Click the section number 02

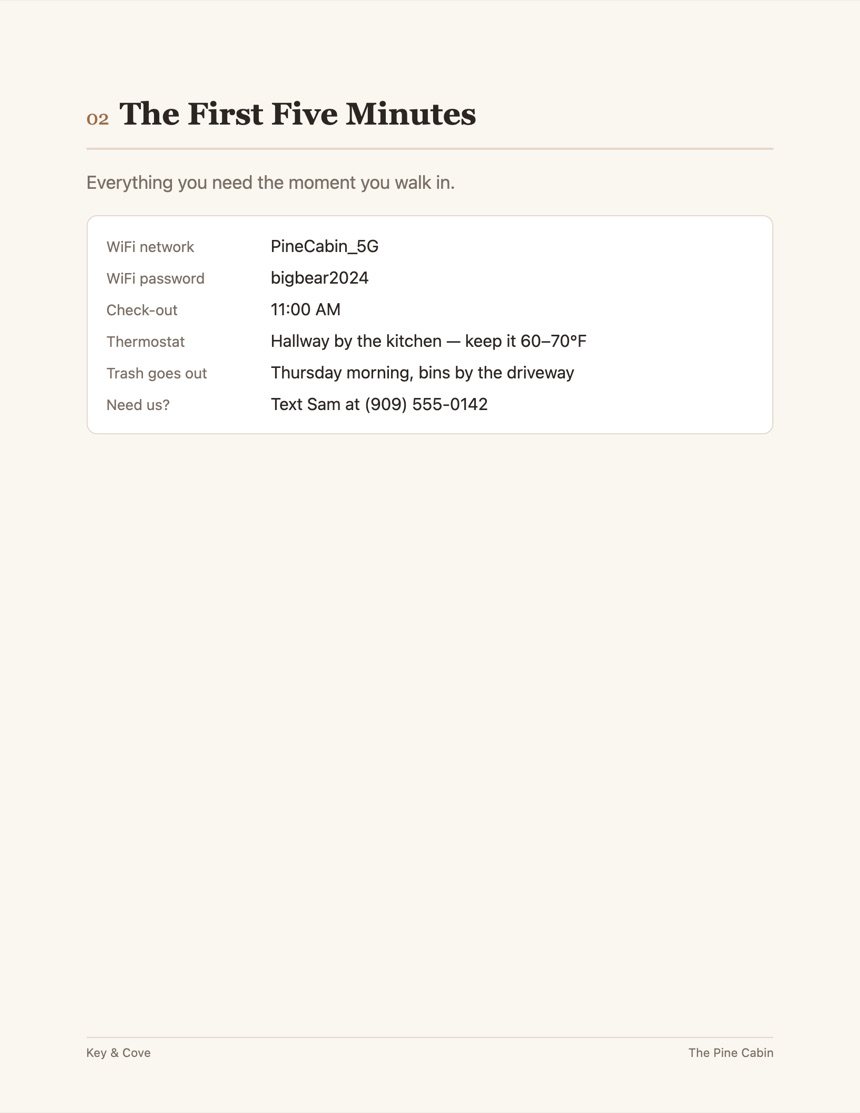point(98,119)
